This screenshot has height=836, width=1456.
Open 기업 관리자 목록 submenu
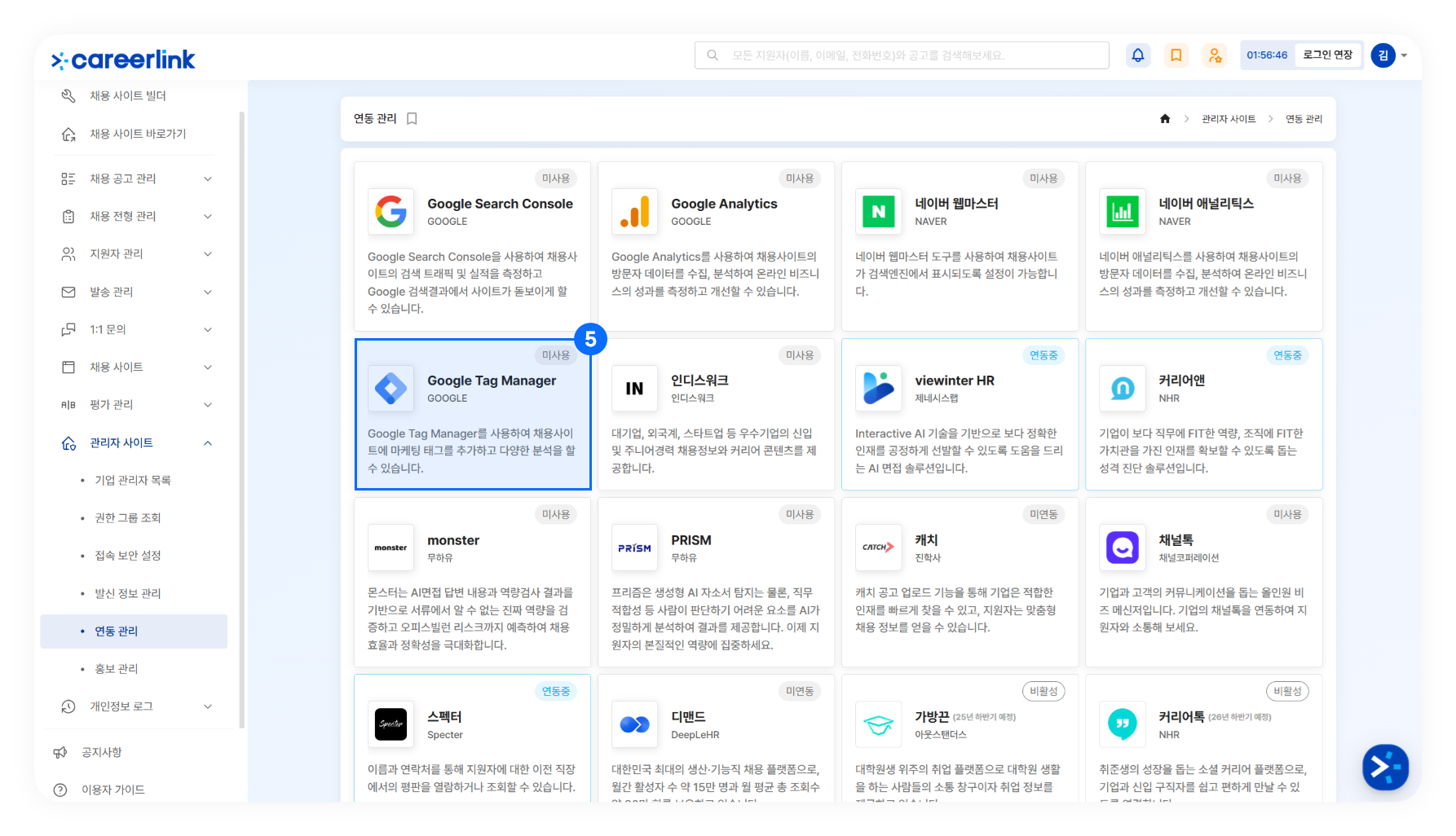tap(133, 480)
